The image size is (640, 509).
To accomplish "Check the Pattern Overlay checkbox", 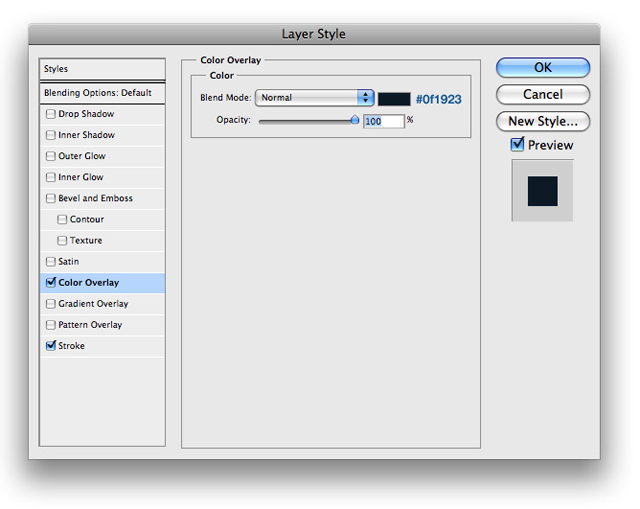I will coord(51,325).
